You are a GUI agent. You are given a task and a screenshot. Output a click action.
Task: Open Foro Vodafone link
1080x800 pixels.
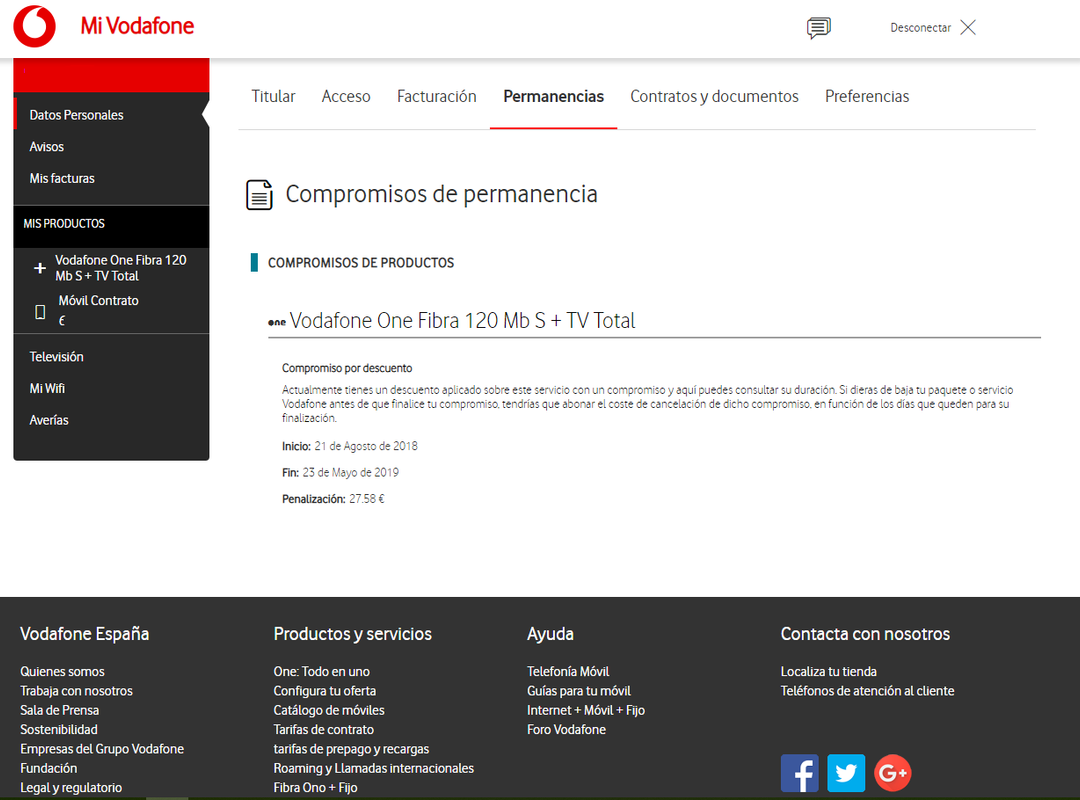567,729
